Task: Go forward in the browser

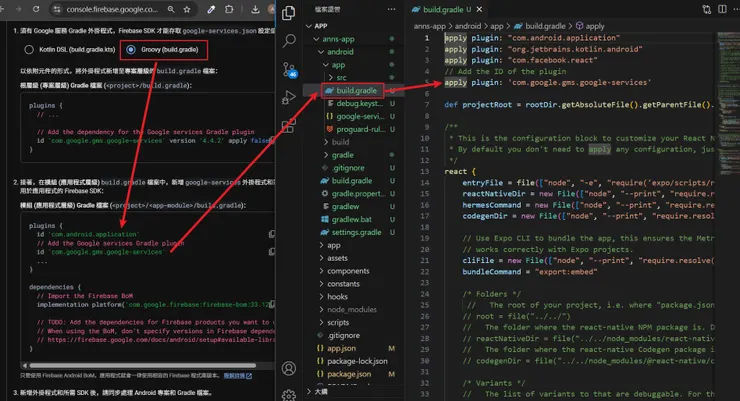Action: [x=18, y=9]
